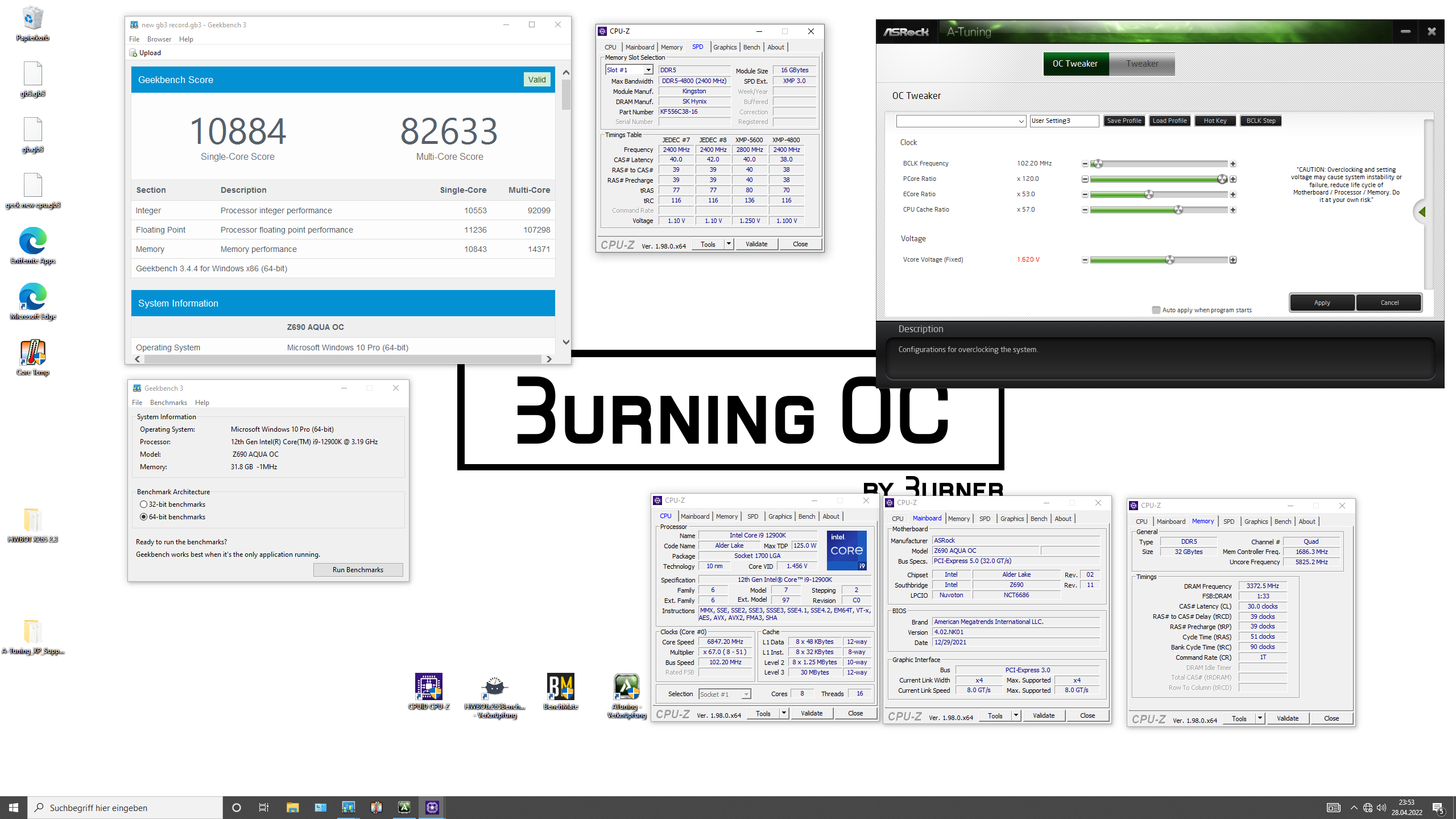Click Save Profile button
The height and width of the screenshot is (819, 1456).
point(1124,121)
